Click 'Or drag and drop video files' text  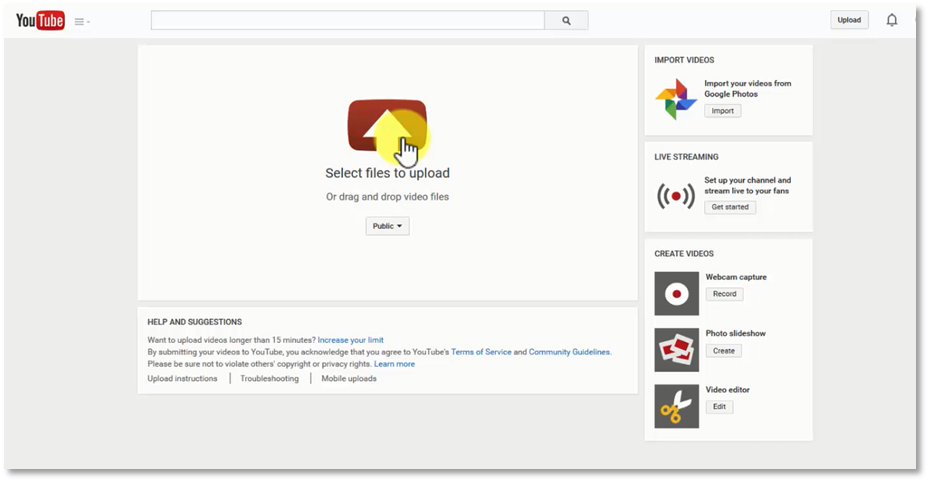pyautogui.click(x=387, y=197)
